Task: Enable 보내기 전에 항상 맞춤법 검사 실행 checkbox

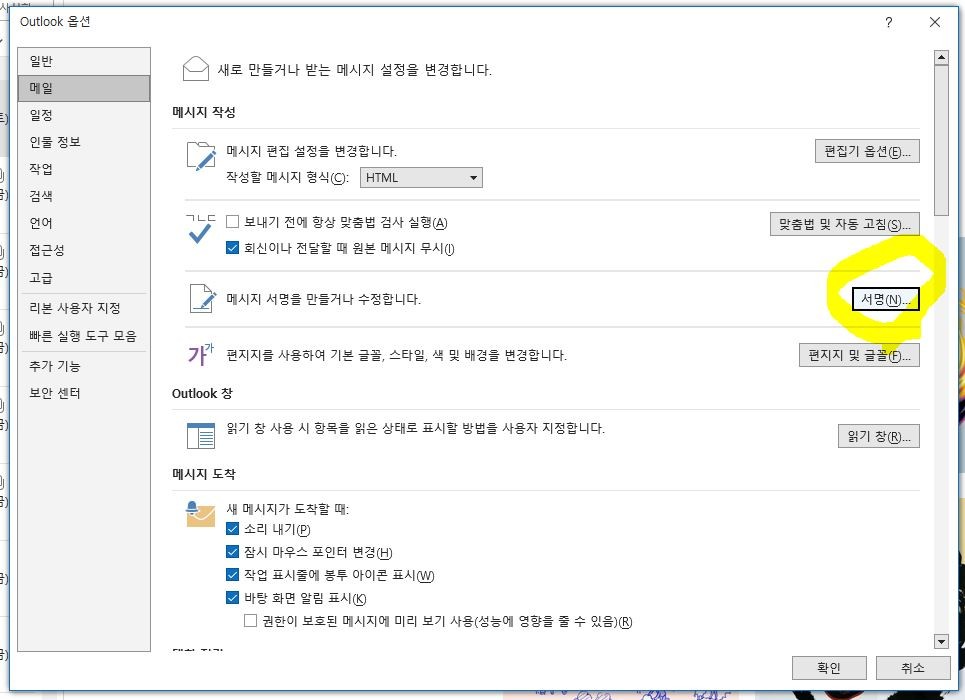Action: pyautogui.click(x=233, y=222)
